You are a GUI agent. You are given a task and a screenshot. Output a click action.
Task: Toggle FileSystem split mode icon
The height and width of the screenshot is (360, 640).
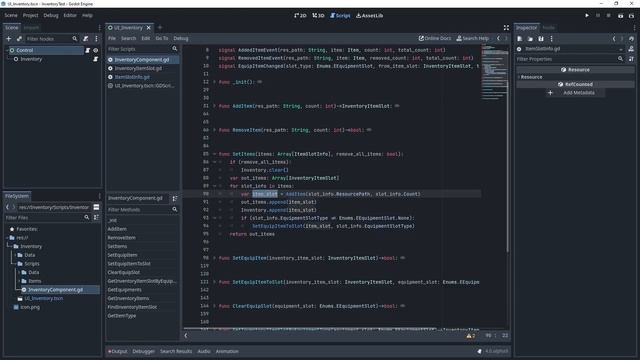pos(96,207)
